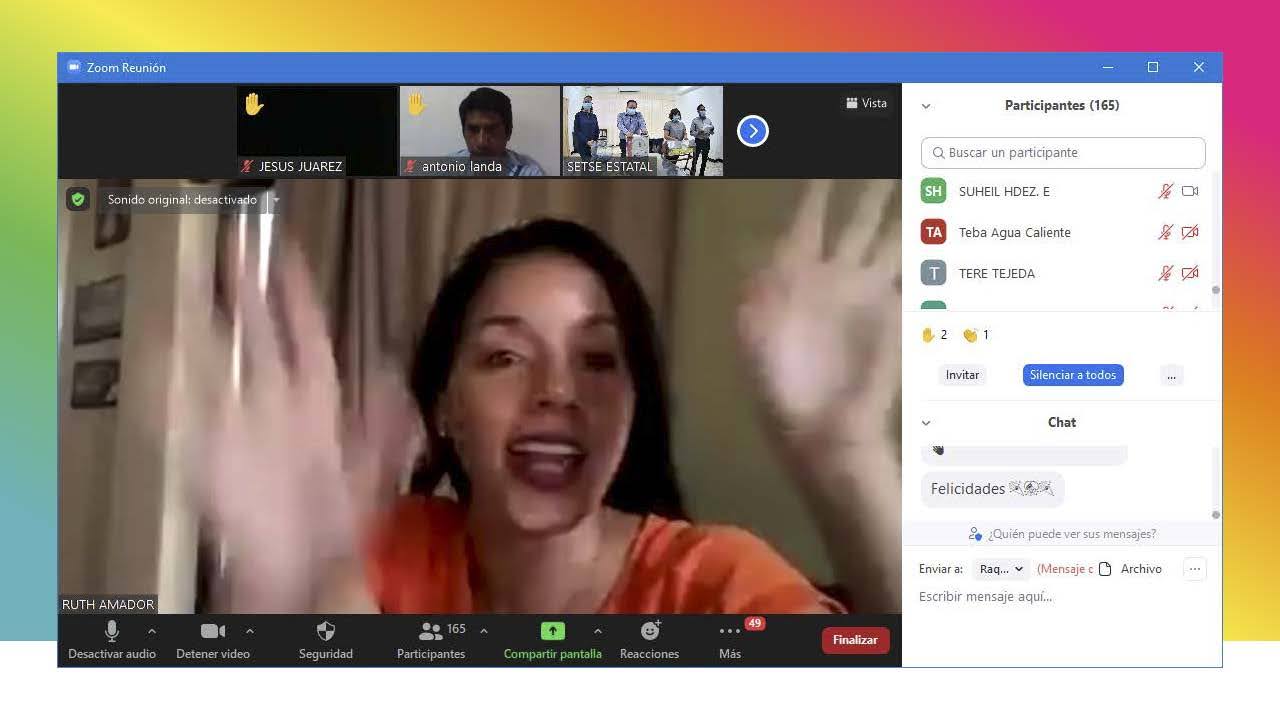Screen dimensions: 1280x720
Task: Click the Vista layout icon
Action: pos(852,103)
